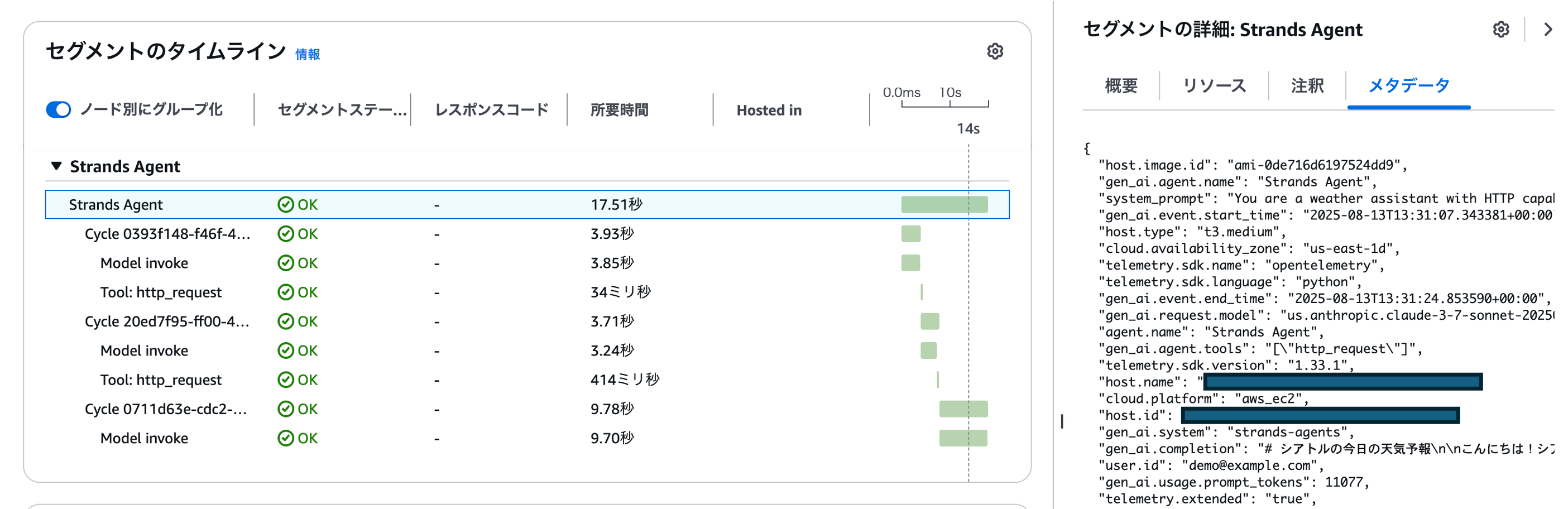Open the segment details settings gear

tap(1500, 29)
